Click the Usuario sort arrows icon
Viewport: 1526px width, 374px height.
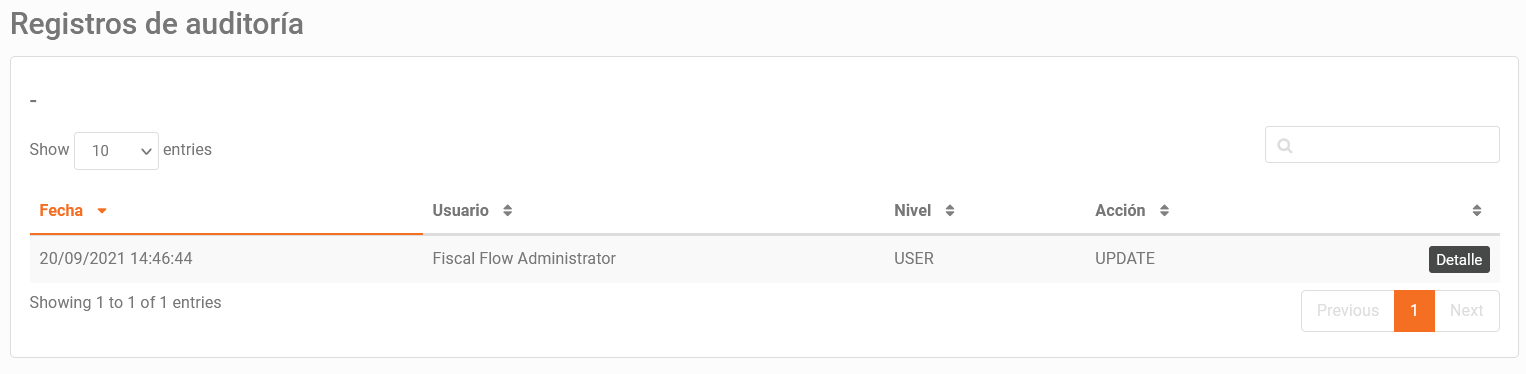pyautogui.click(x=507, y=211)
